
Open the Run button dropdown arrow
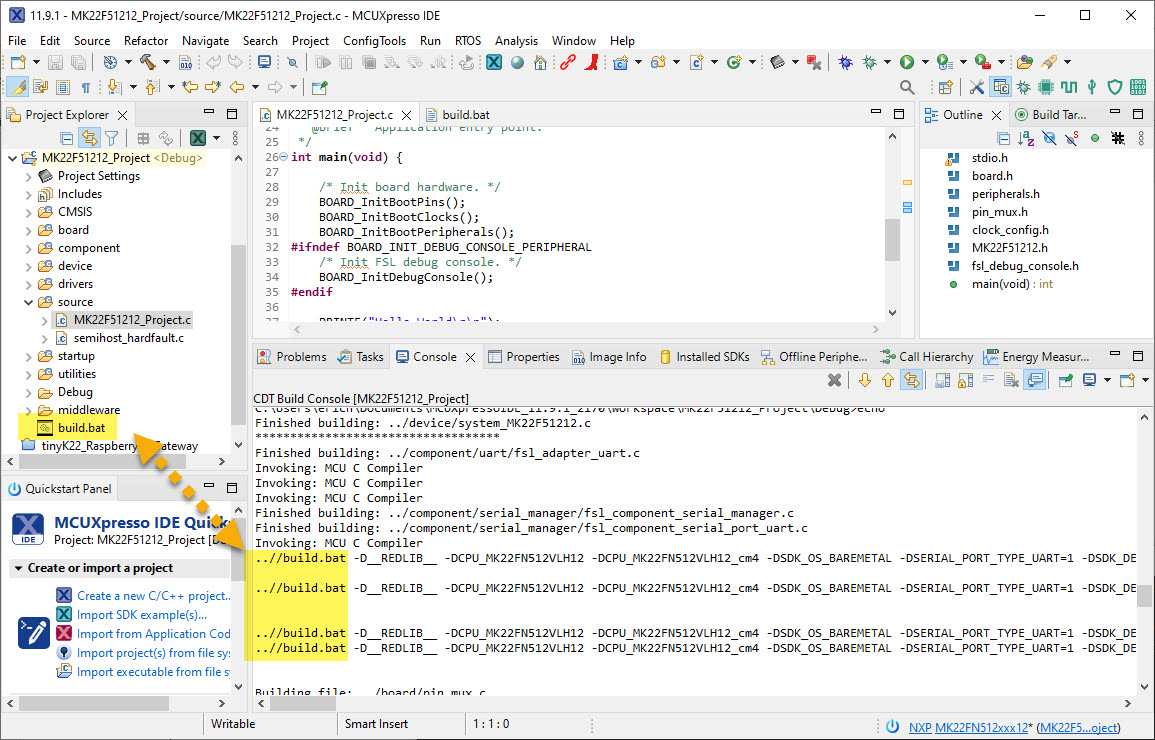click(925, 63)
